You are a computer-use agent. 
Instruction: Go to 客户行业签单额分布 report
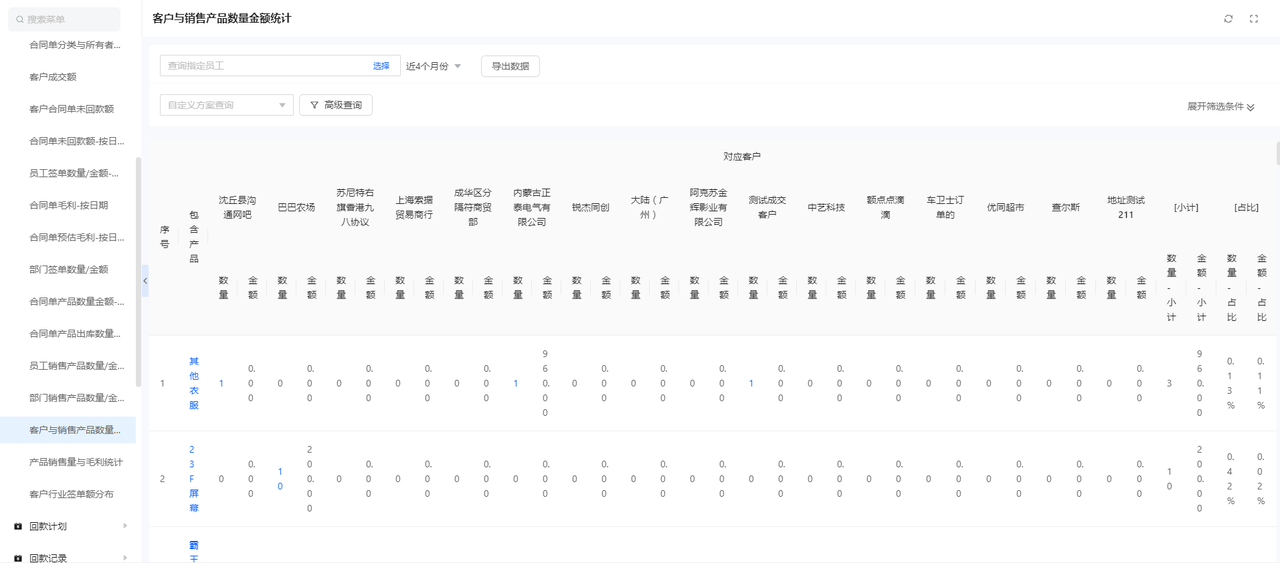[x=72, y=494]
